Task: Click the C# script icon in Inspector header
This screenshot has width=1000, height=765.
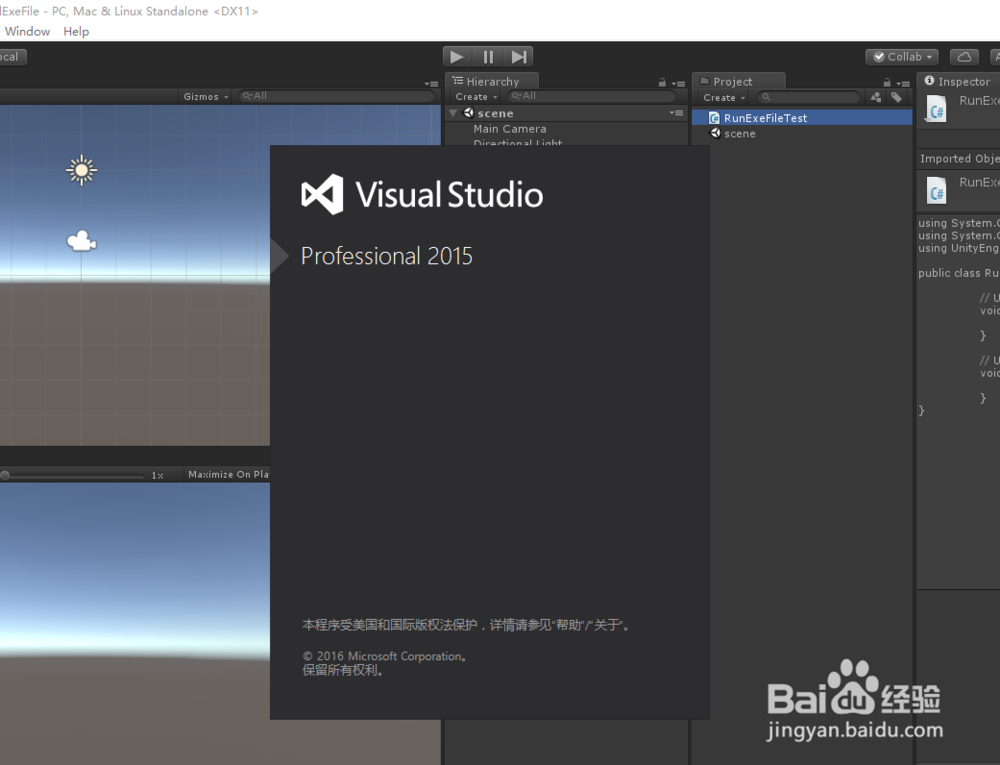Action: 936,109
